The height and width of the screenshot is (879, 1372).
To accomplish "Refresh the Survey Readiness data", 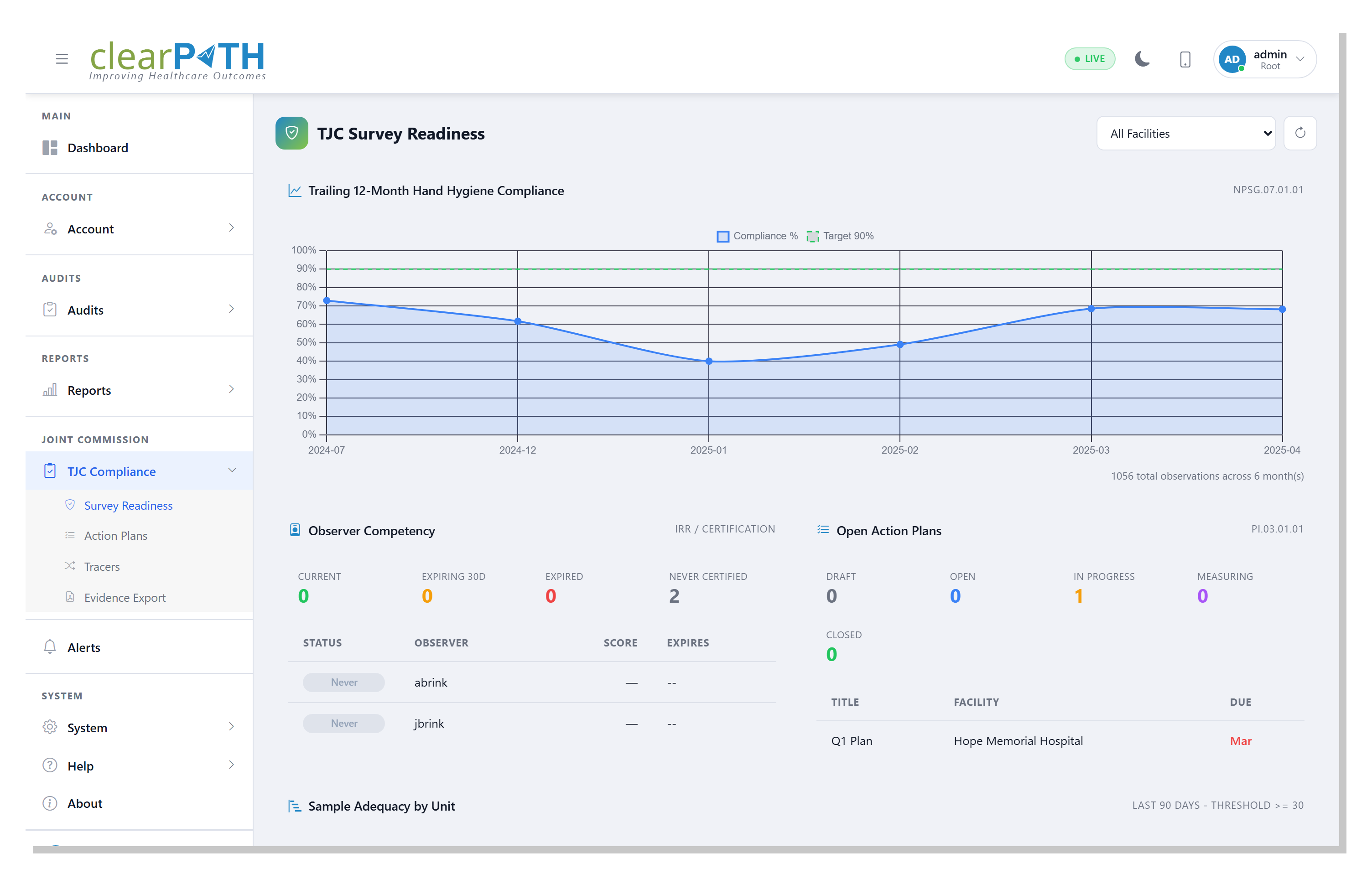I will pyautogui.click(x=1300, y=133).
